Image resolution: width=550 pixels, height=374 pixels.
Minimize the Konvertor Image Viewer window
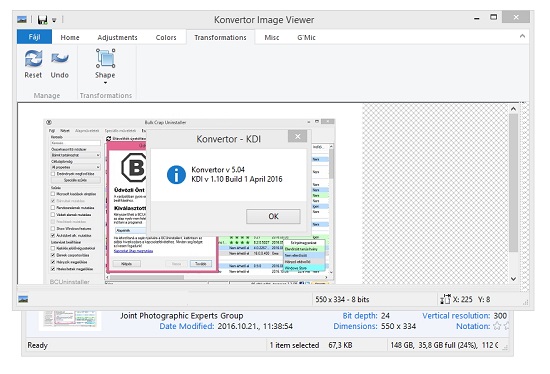477,18
